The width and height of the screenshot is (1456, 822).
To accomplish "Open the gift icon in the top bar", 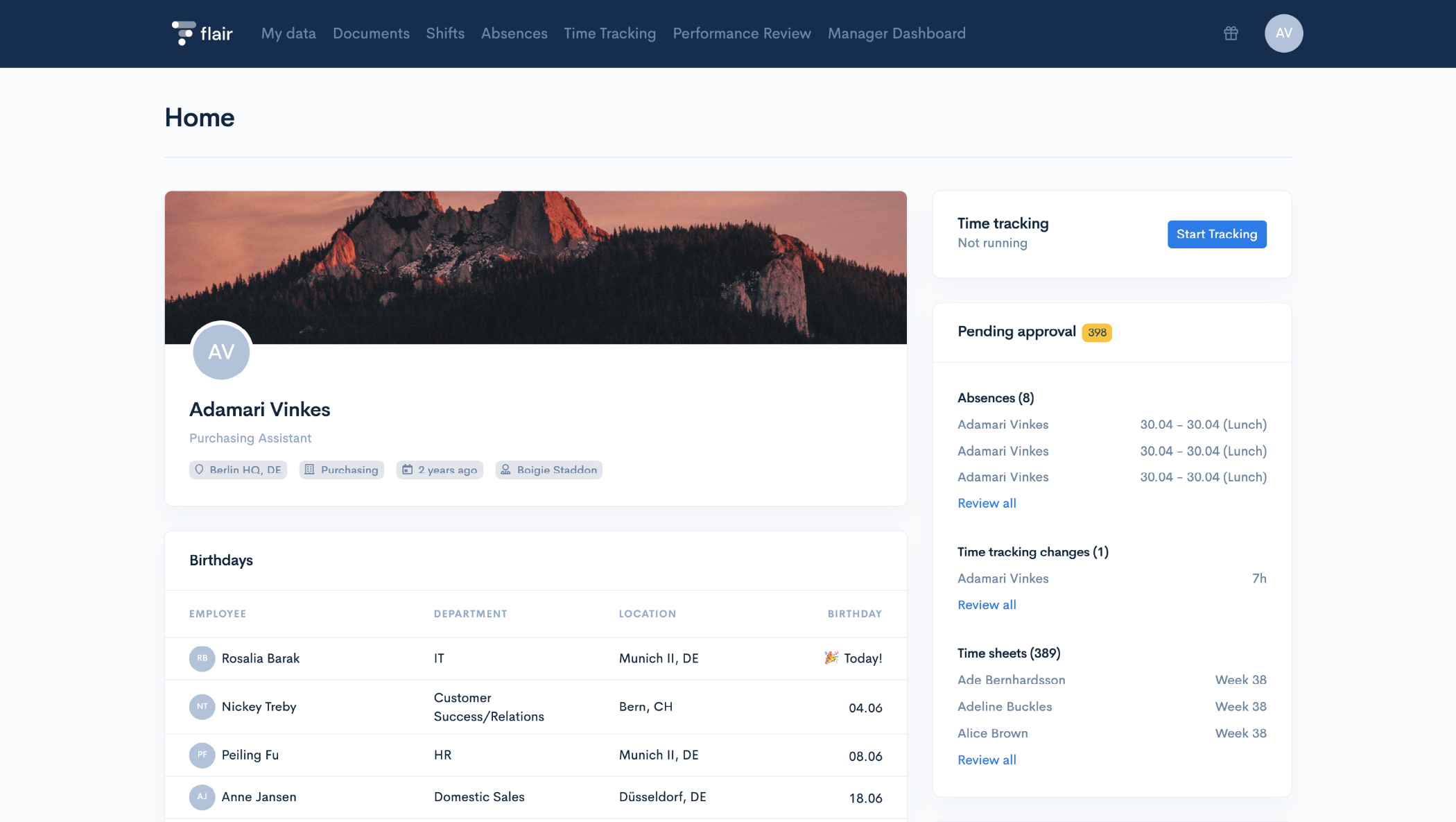I will pos(1231,33).
